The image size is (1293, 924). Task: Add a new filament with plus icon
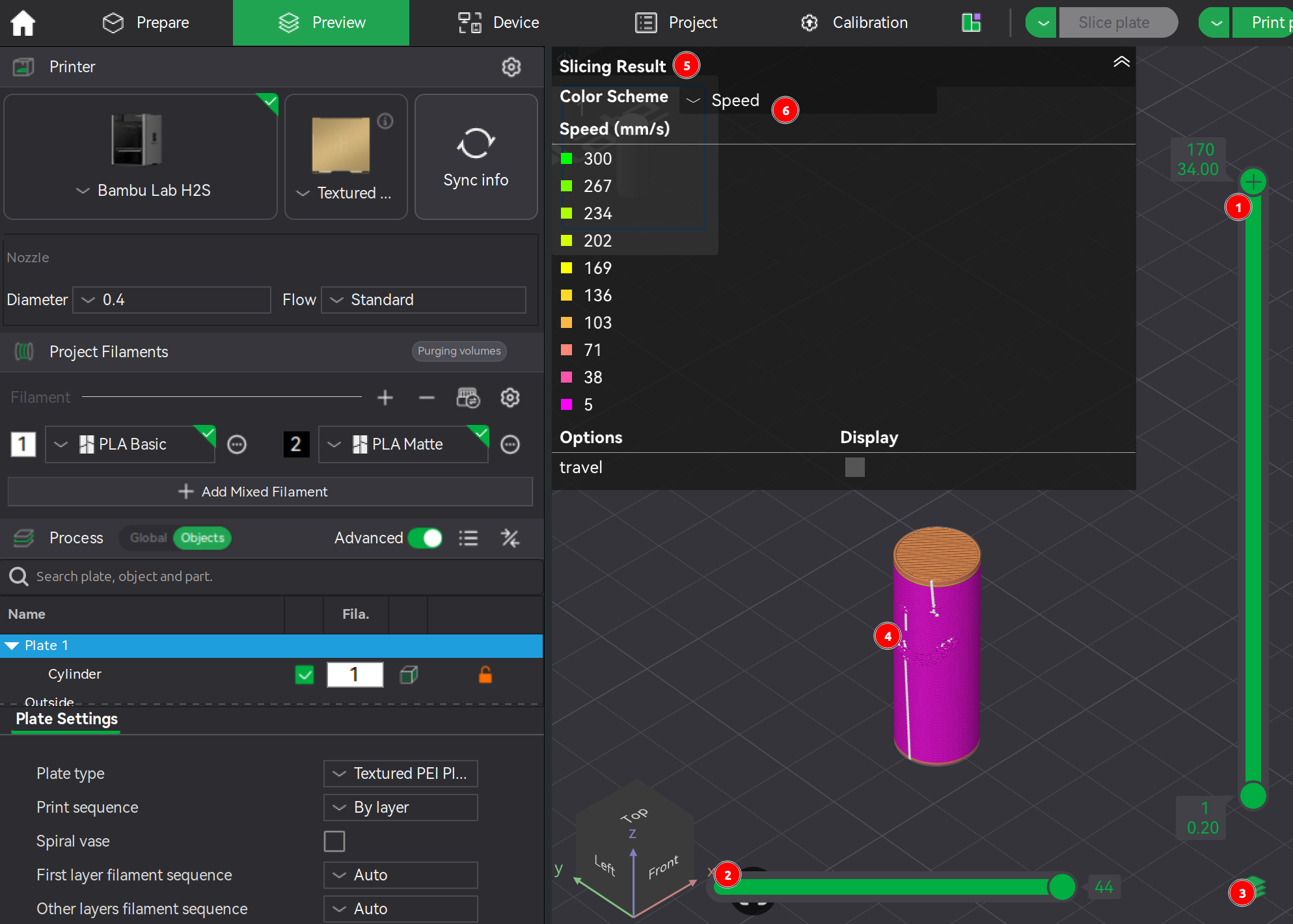385,398
